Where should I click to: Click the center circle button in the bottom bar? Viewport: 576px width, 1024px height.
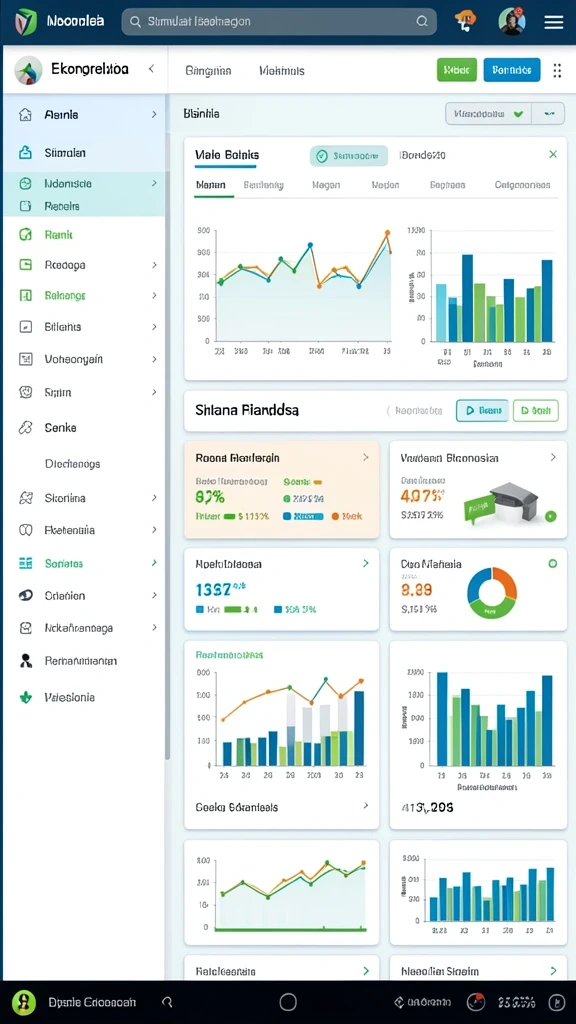tap(288, 1002)
